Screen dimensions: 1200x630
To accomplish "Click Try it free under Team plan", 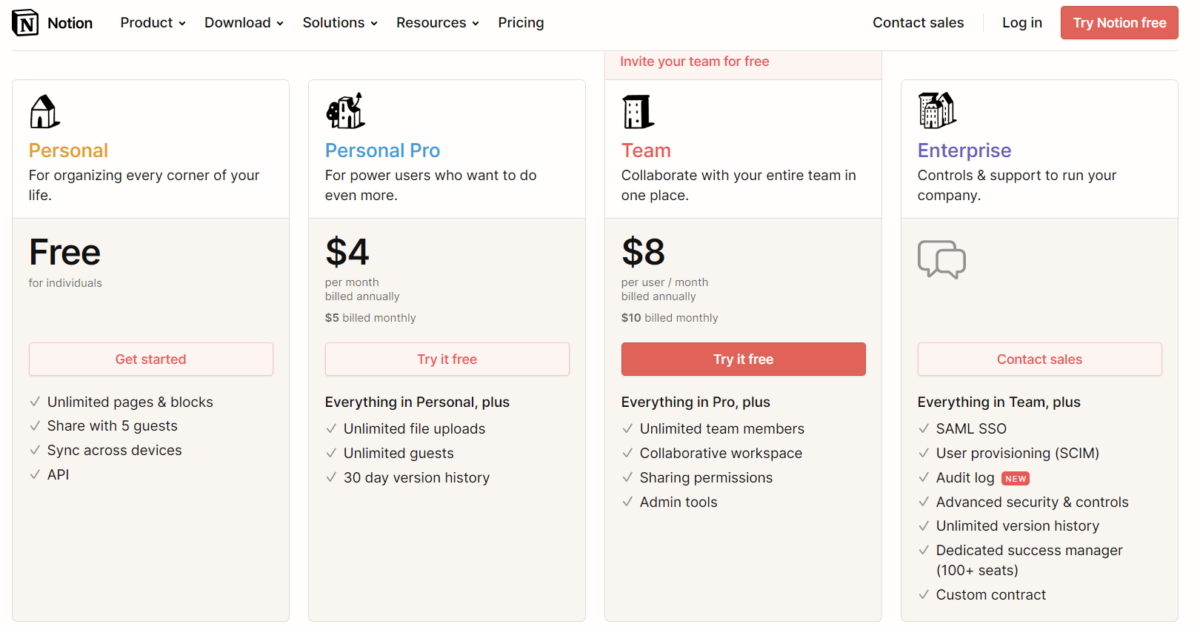I will tap(743, 359).
